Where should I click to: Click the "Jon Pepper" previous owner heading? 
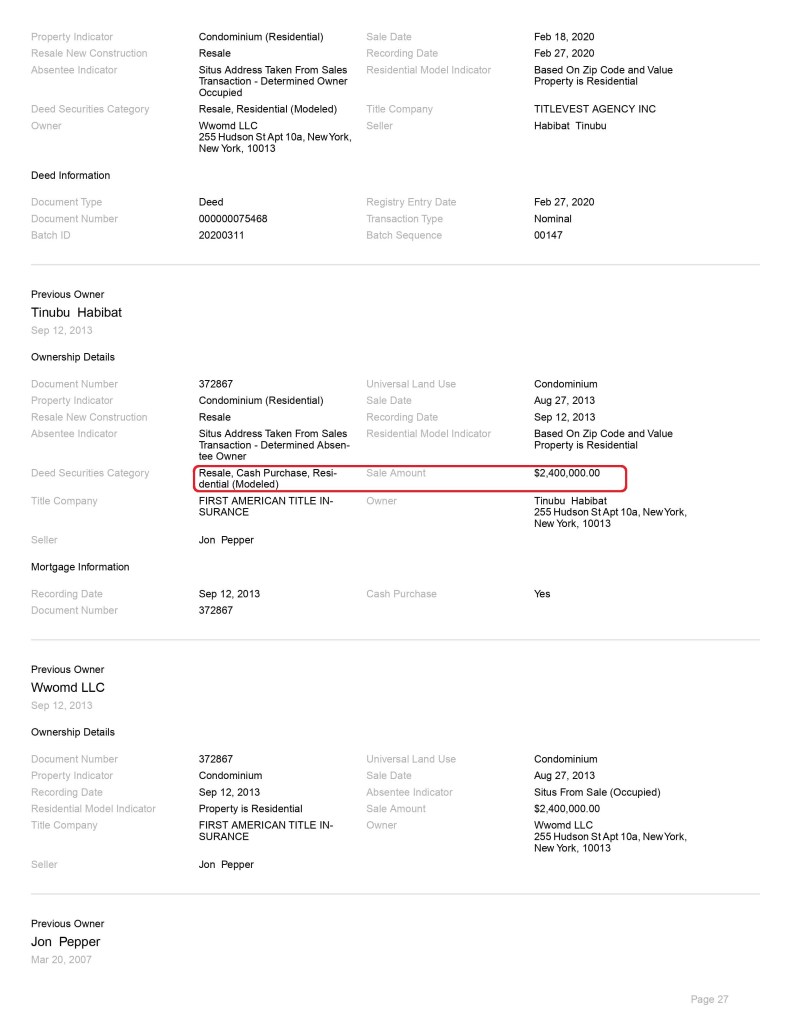[65, 941]
